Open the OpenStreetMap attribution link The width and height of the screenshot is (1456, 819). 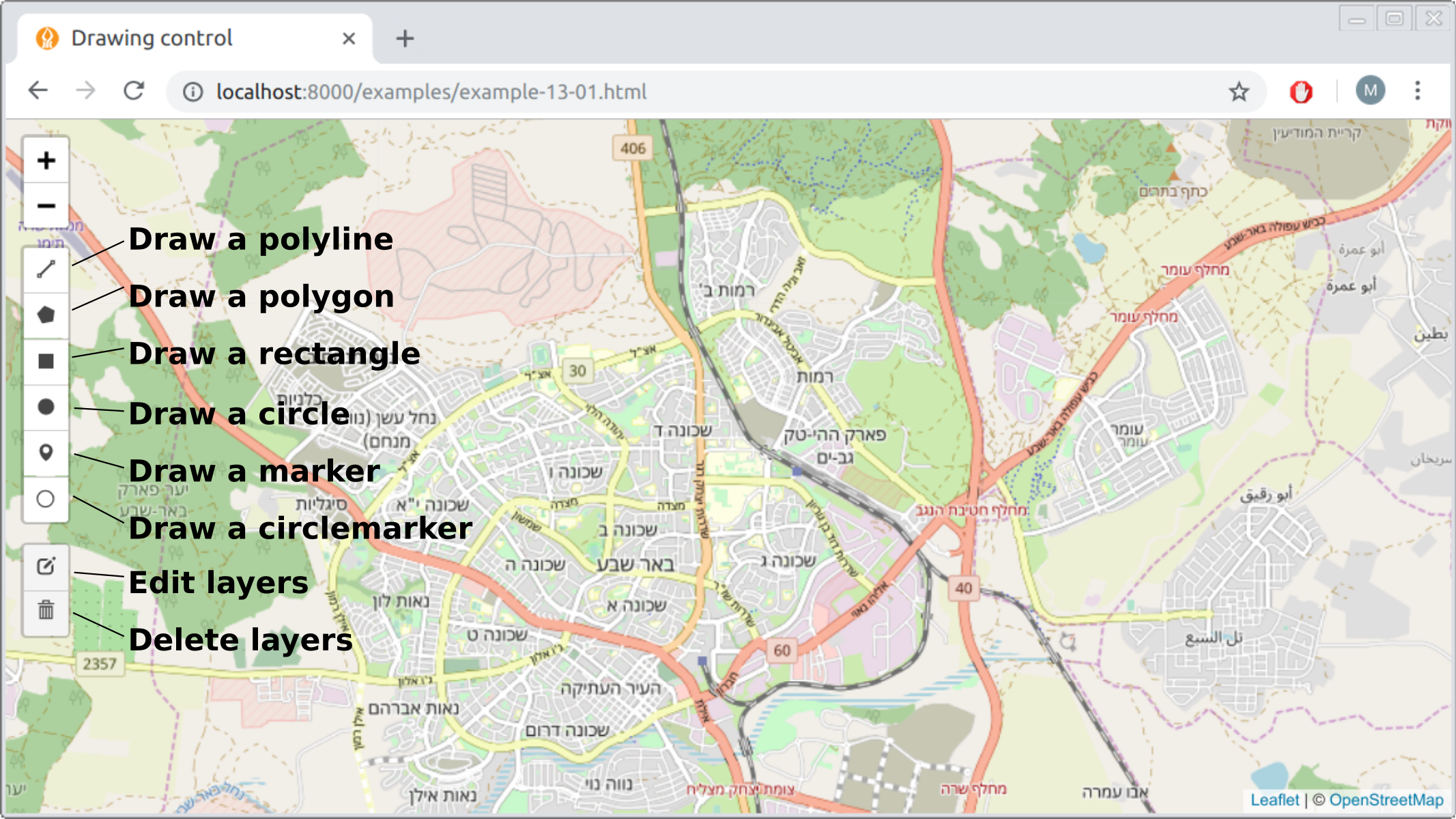(1386, 800)
